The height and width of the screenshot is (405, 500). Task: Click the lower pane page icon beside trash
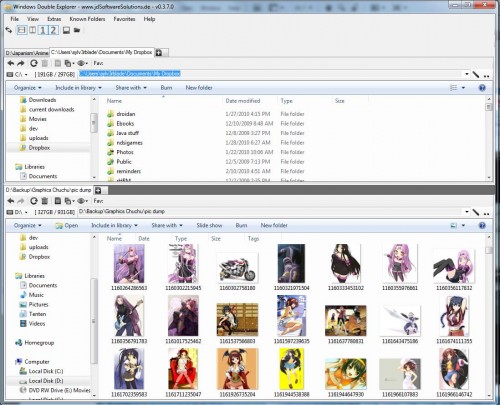coord(58,201)
